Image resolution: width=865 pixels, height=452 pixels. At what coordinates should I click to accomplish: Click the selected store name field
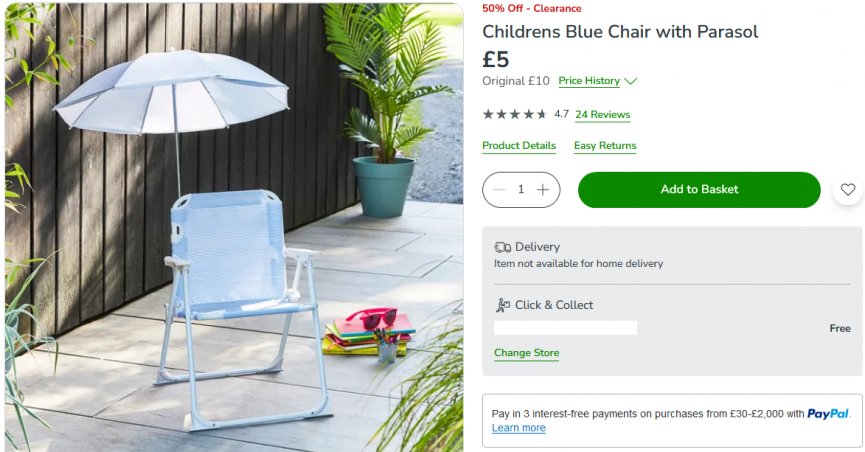[x=565, y=328]
